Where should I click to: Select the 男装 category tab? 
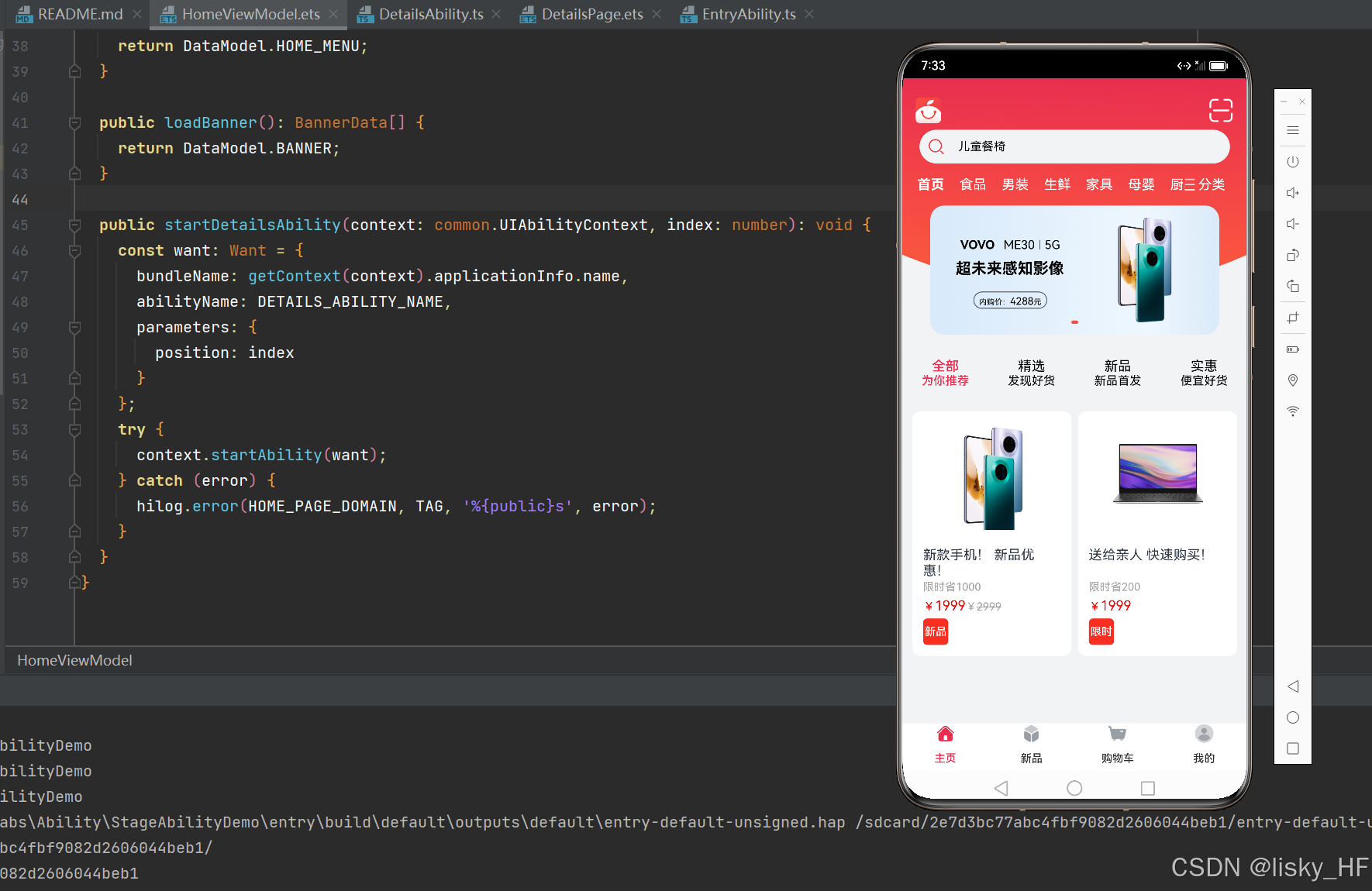point(1015,184)
